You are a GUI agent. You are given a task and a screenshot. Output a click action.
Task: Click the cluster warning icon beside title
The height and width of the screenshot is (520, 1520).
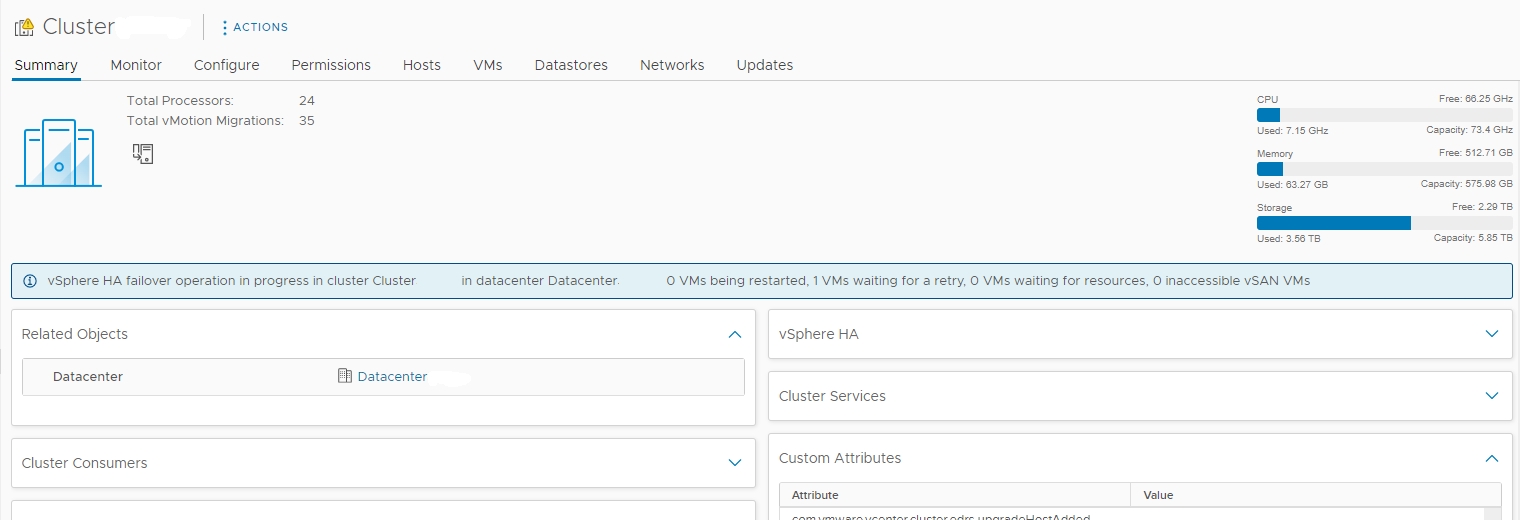25,27
